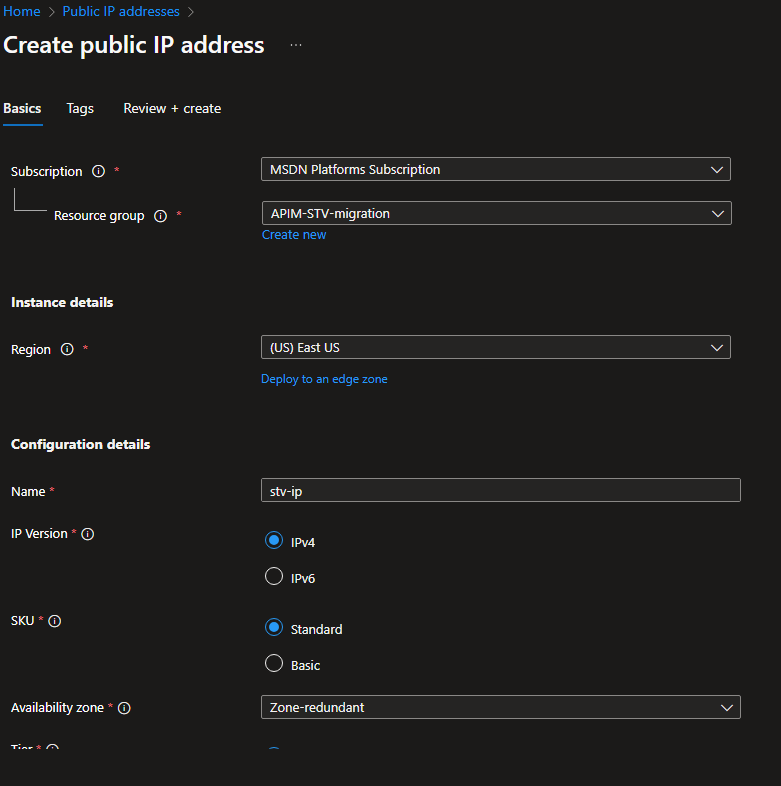This screenshot has height=786, width=781.
Task: Click the Resource group info icon
Action: coord(160,216)
